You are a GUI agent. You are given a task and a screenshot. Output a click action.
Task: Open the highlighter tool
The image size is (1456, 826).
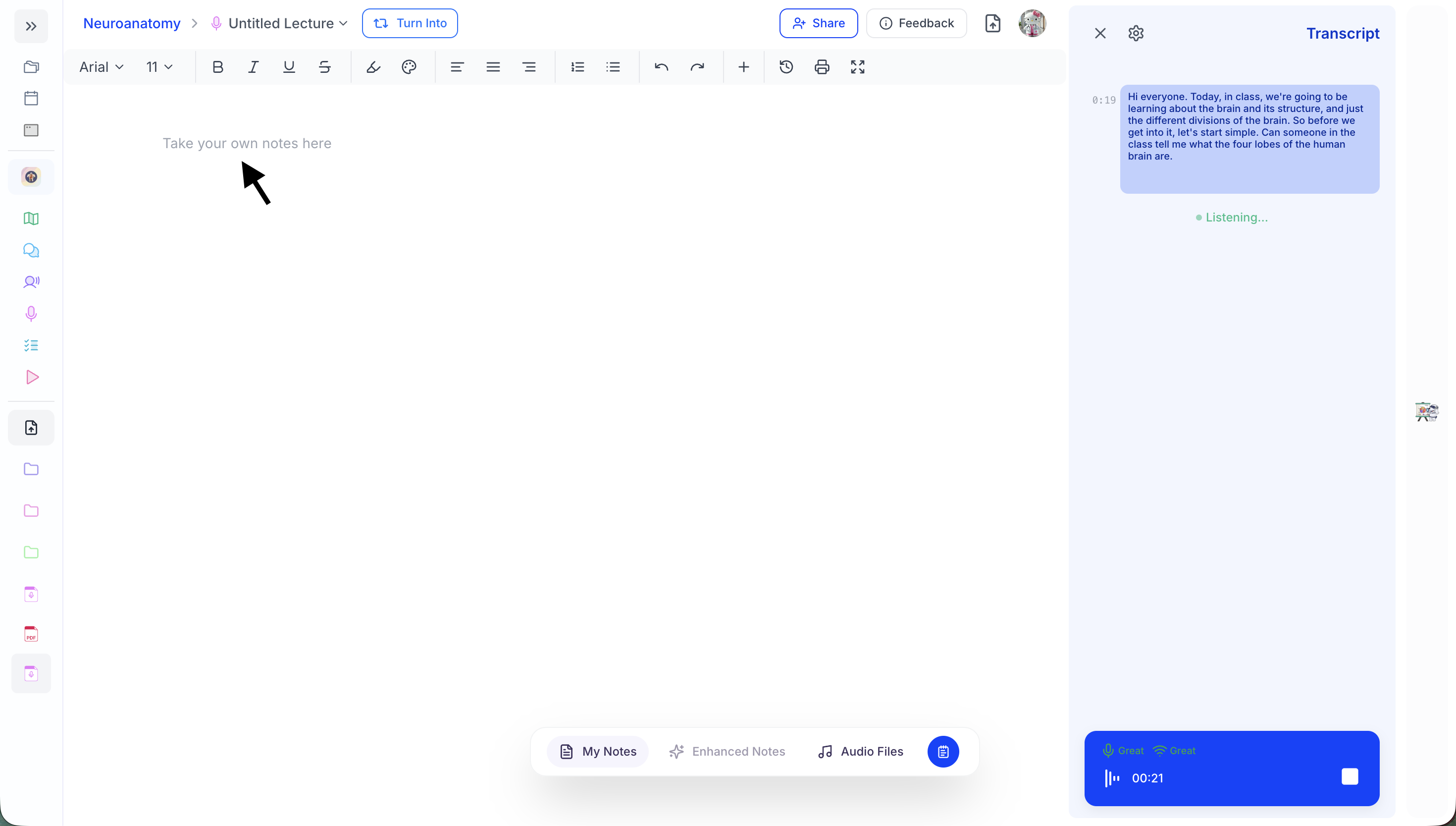pos(373,67)
